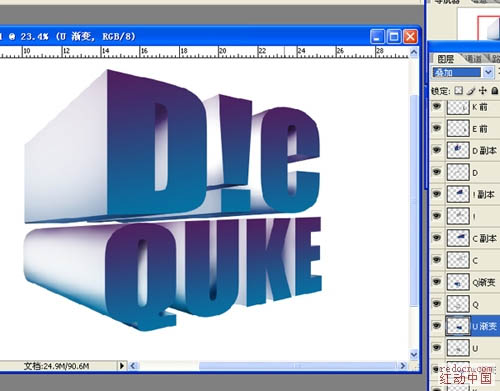500x391 pixels.
Task: Click the lock all padlock icon
Action: coord(495,90)
